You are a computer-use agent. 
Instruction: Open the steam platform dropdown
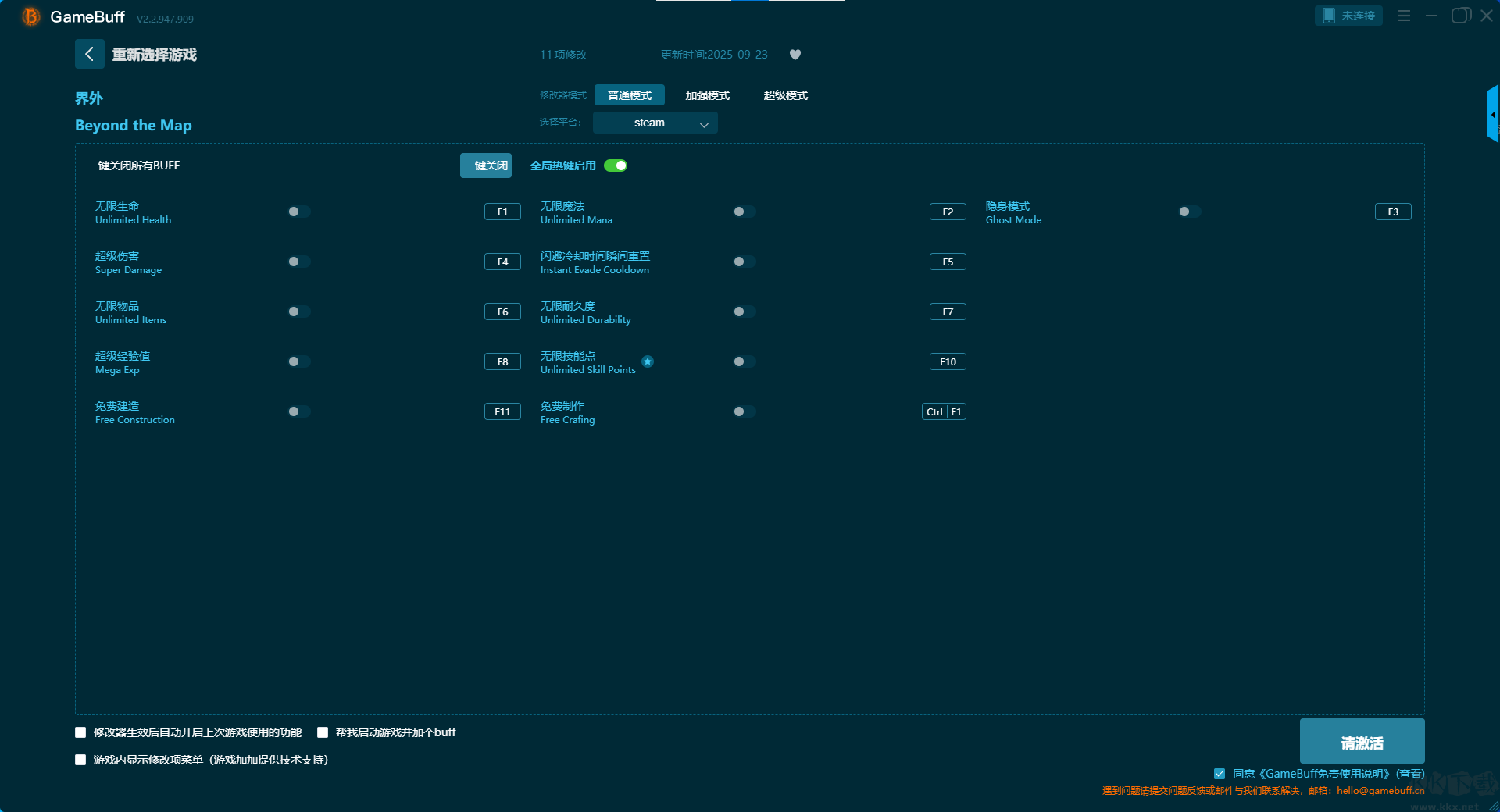click(655, 123)
